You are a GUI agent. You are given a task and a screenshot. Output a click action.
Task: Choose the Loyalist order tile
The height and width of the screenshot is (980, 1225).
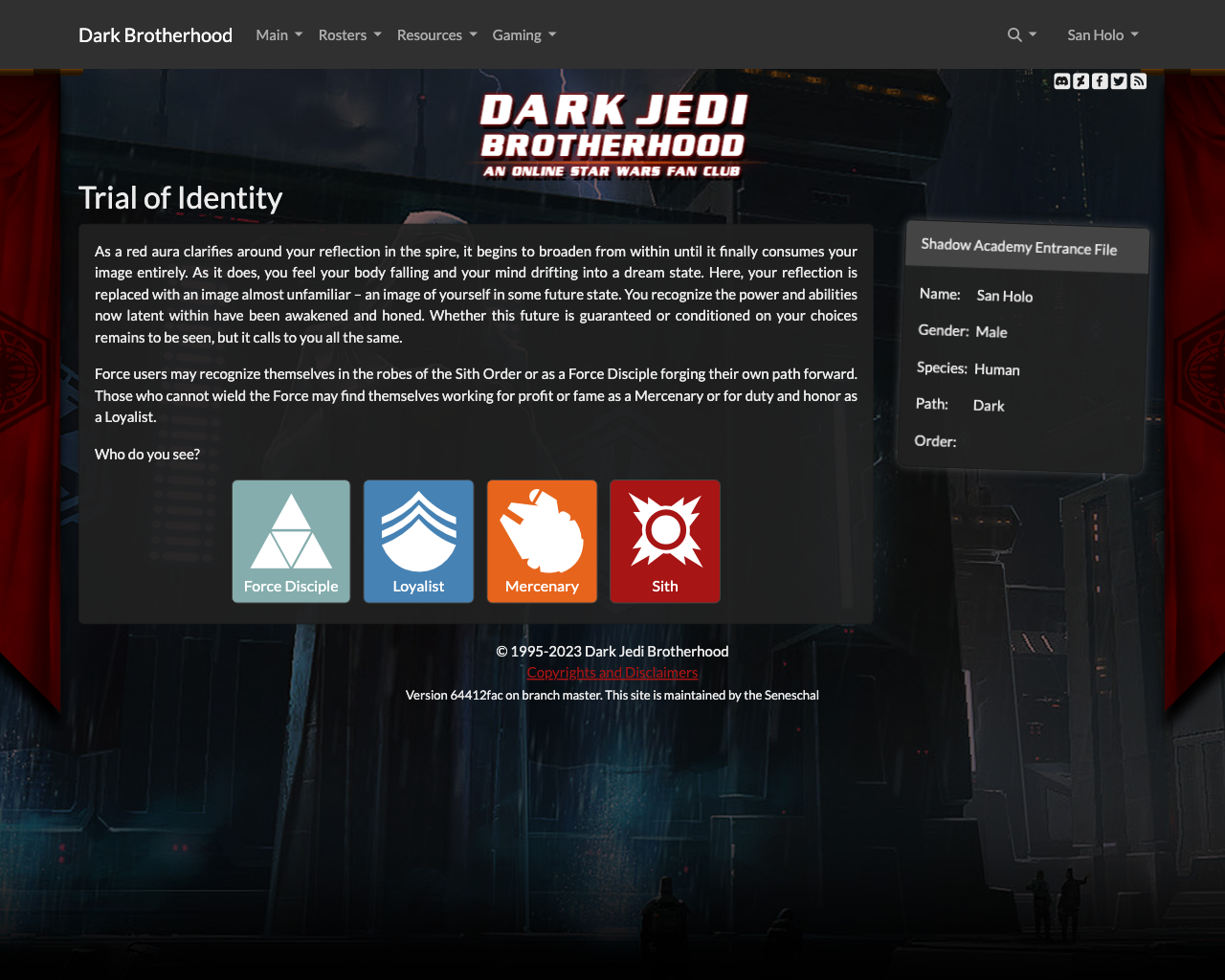click(x=418, y=542)
